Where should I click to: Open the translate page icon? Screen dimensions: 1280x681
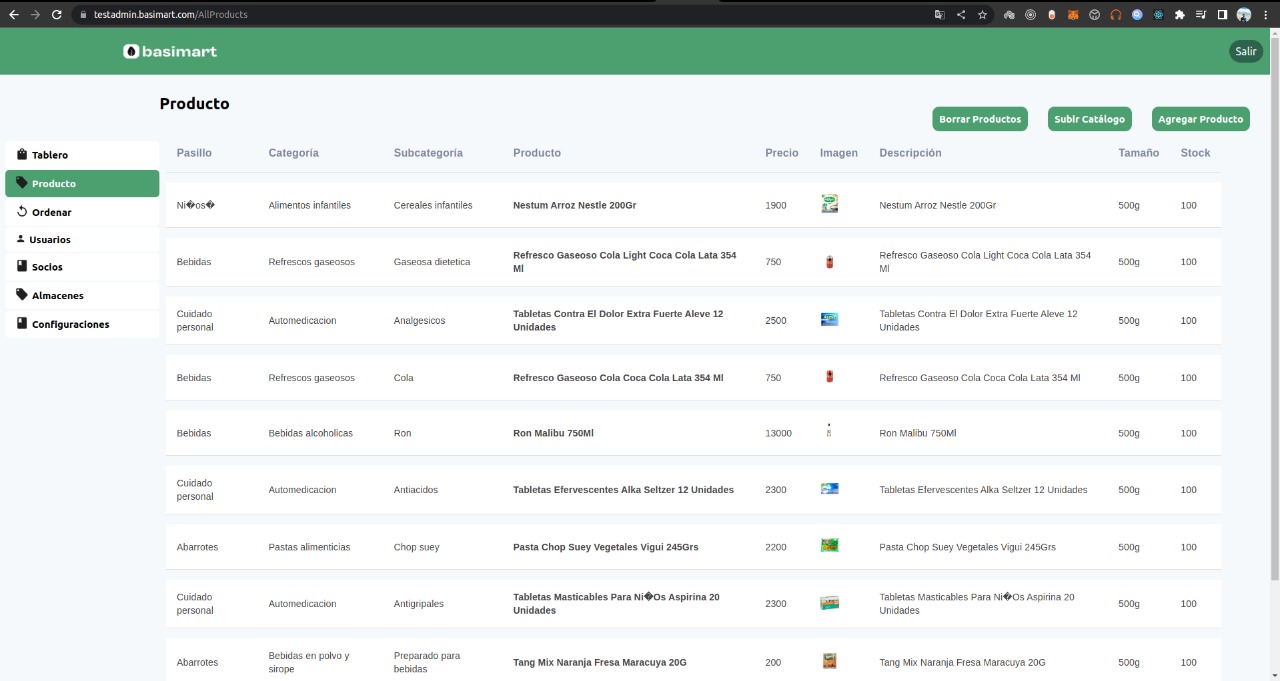(939, 14)
